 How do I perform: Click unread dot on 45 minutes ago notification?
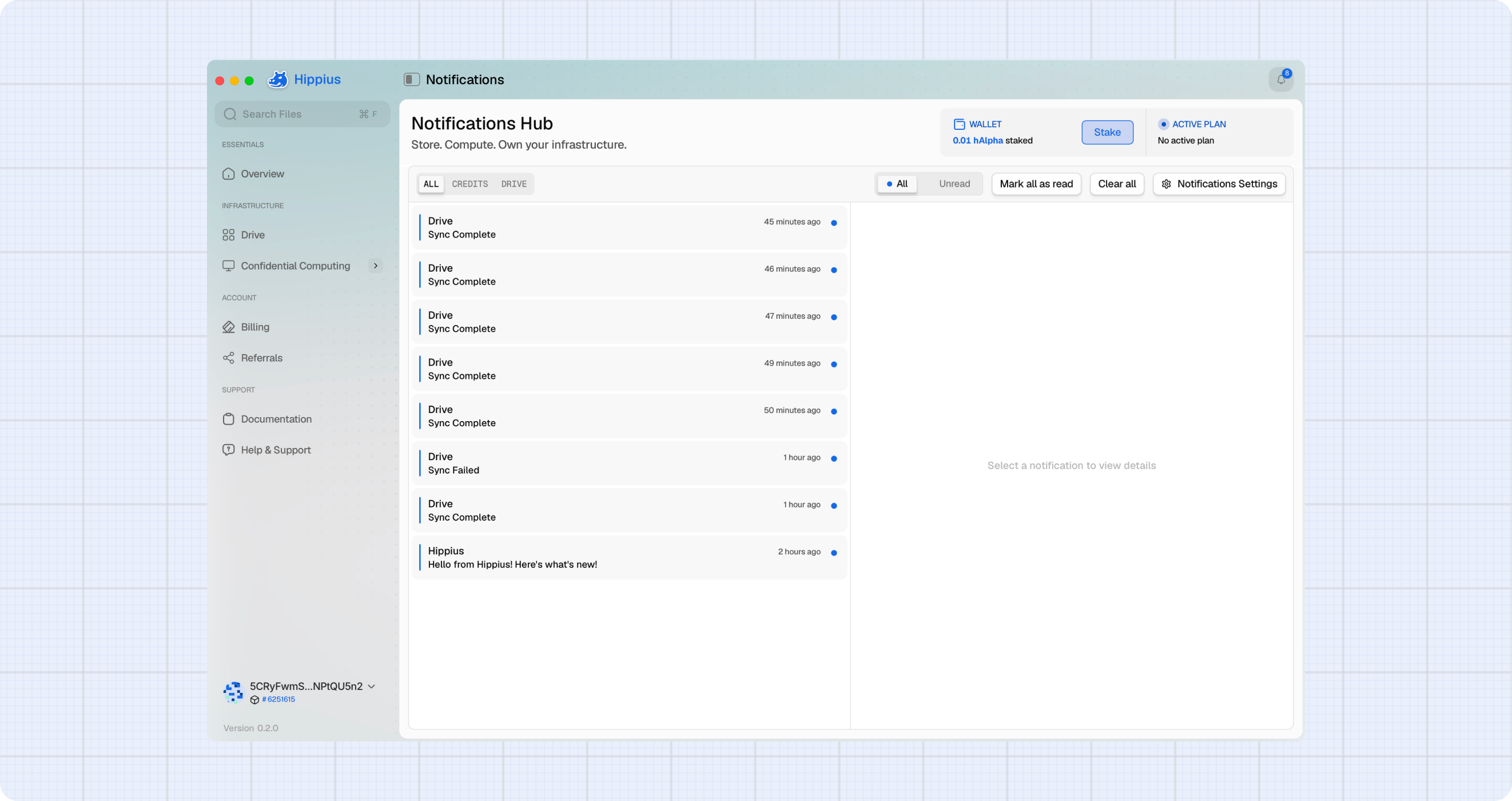click(833, 223)
